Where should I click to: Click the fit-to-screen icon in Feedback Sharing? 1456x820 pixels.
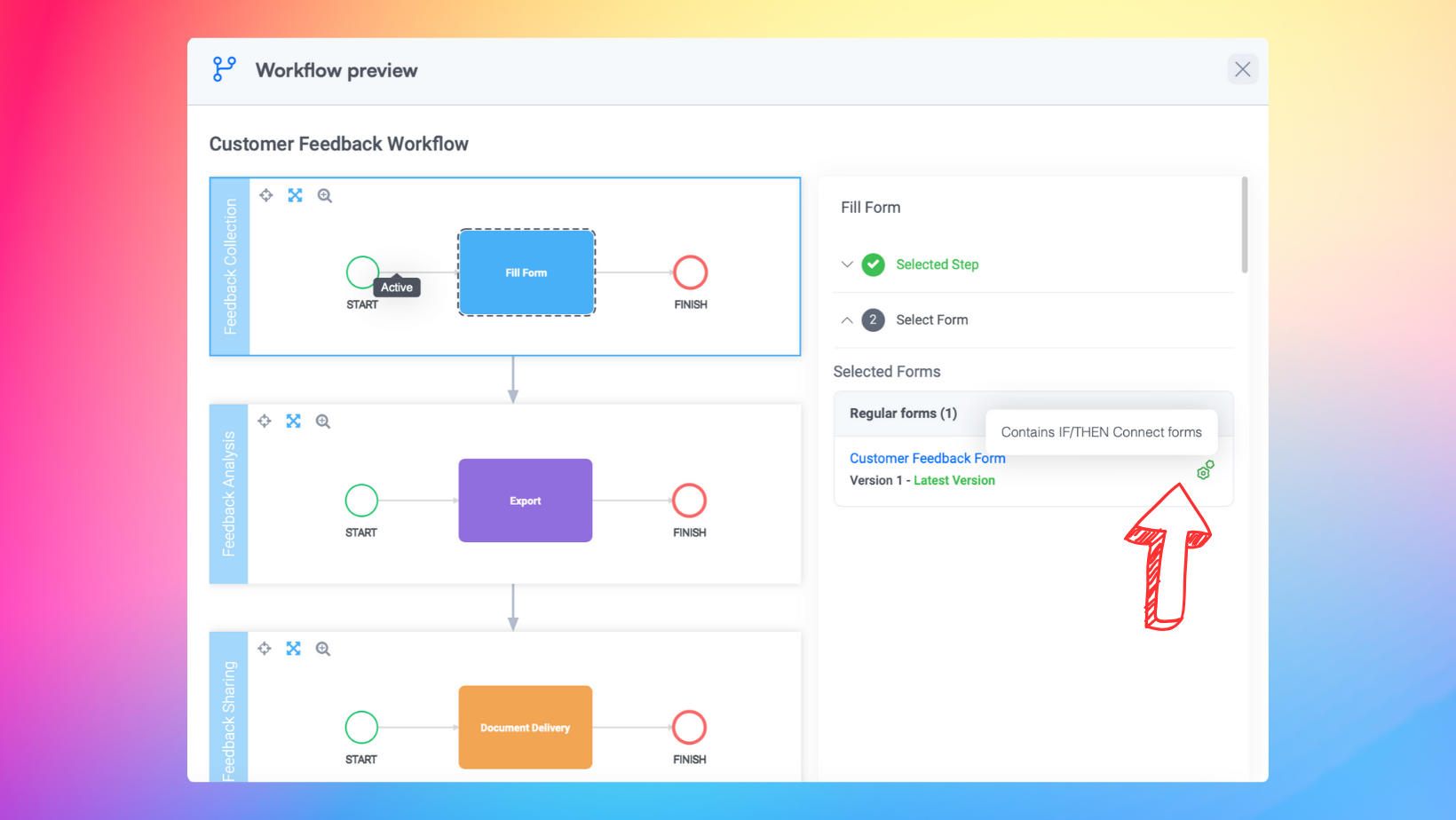coord(294,649)
